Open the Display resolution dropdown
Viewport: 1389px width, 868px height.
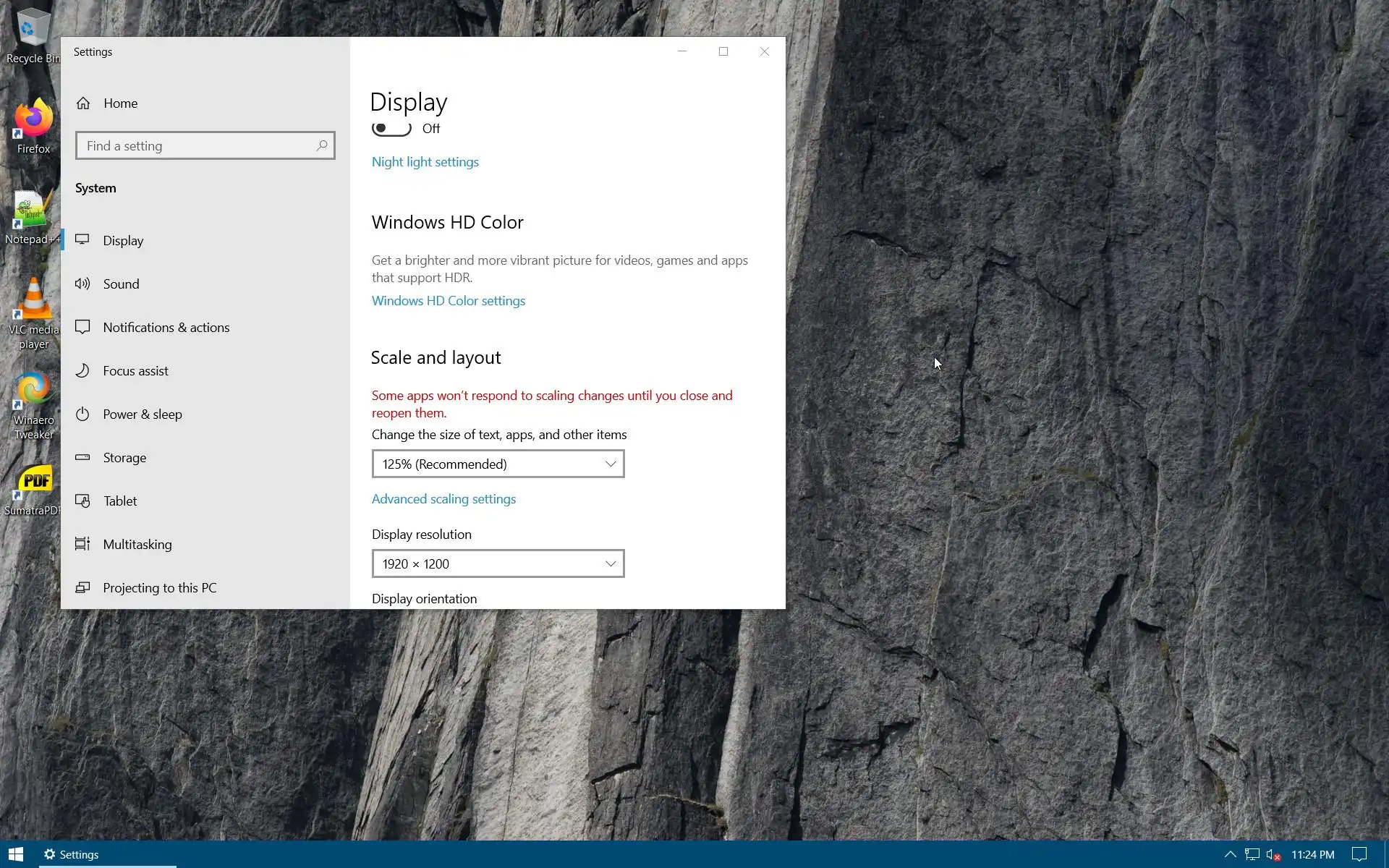[498, 563]
